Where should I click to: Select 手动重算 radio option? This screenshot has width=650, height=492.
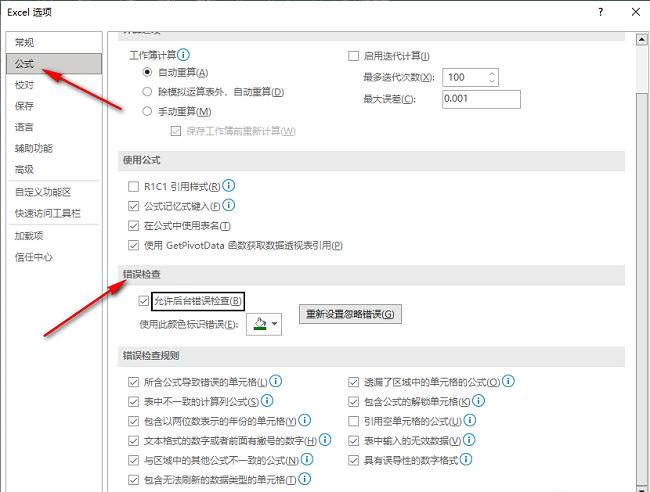pyautogui.click(x=148, y=111)
